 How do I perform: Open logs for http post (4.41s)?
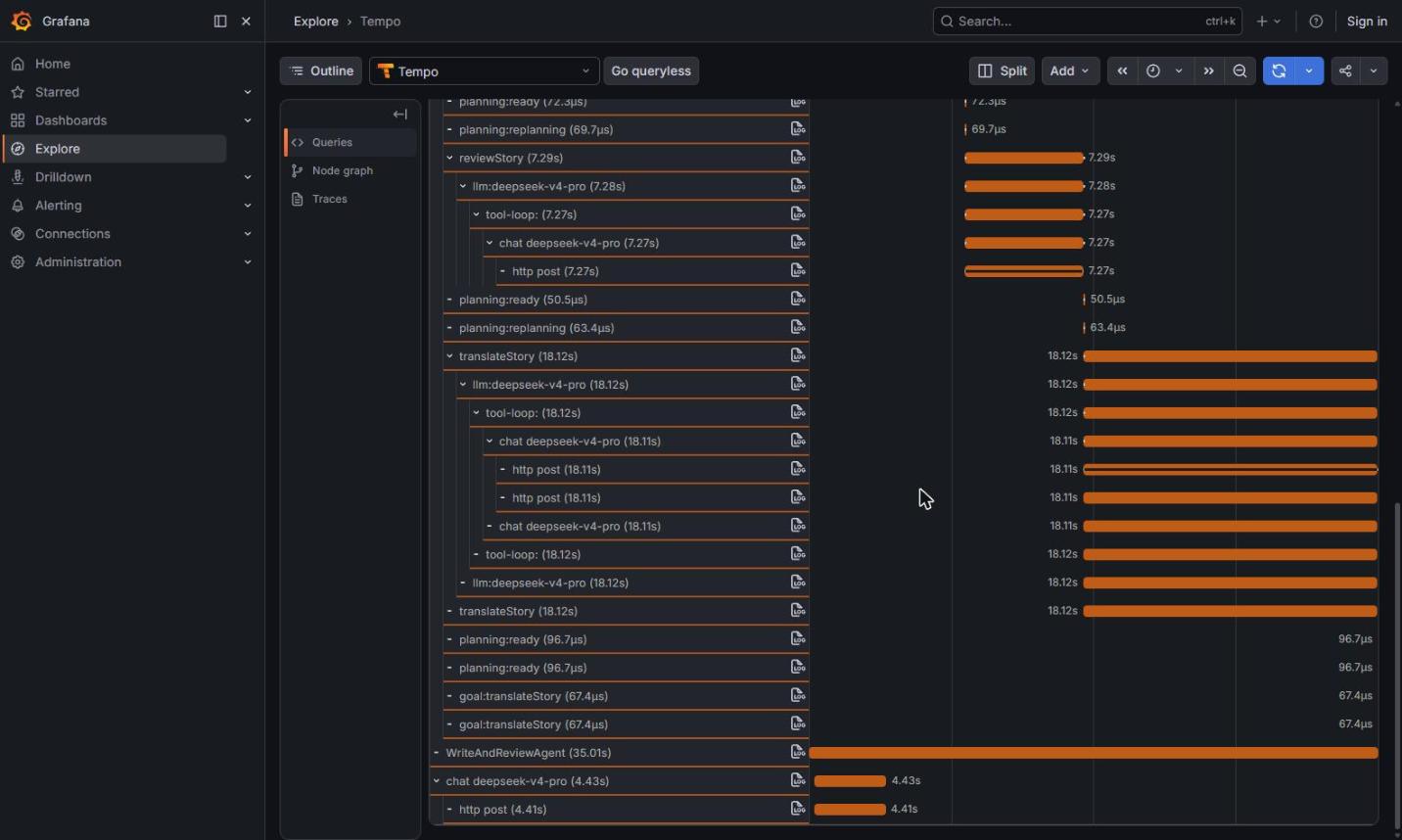point(798,809)
